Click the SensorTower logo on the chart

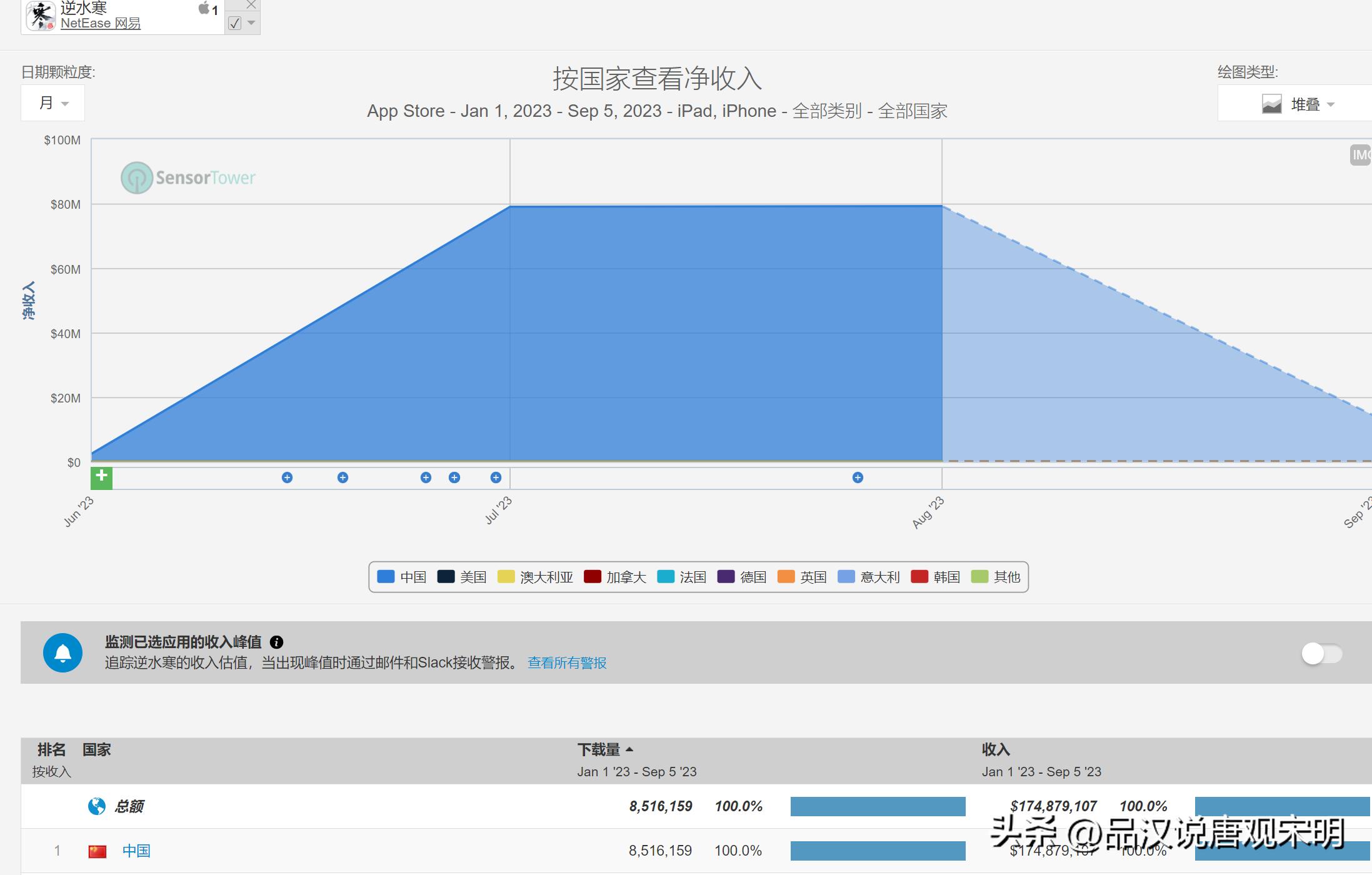pyautogui.click(x=186, y=177)
